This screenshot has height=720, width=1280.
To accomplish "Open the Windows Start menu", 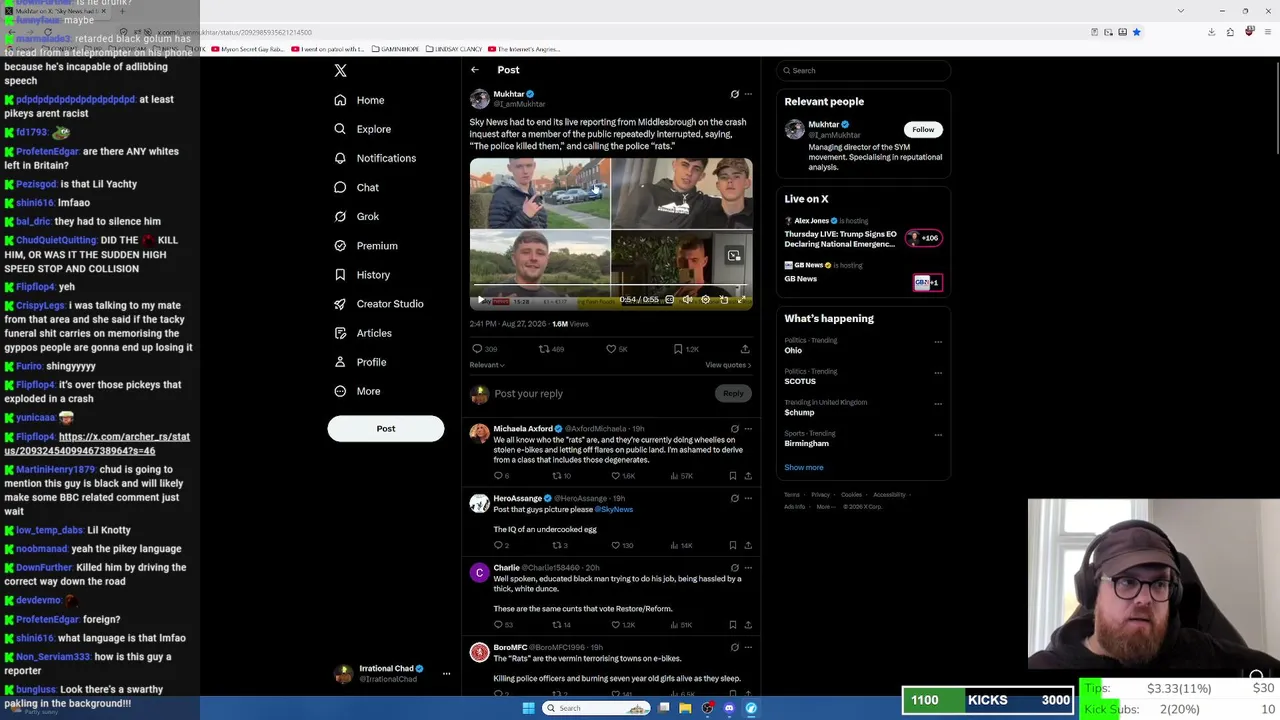I will point(528,708).
